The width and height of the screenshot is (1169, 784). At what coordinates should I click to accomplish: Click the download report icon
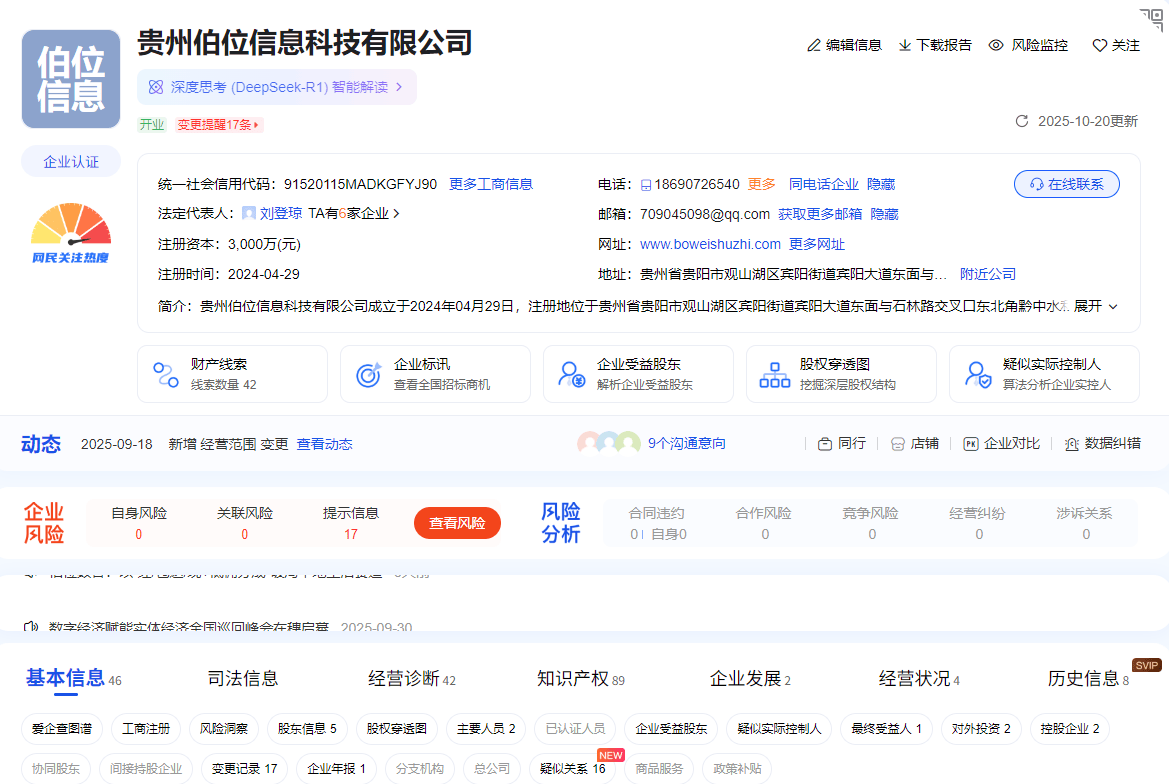pos(905,45)
